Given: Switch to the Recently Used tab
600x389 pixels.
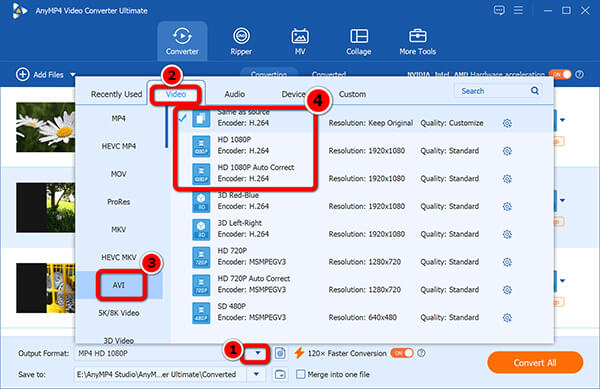Looking at the screenshot, I should (x=116, y=94).
